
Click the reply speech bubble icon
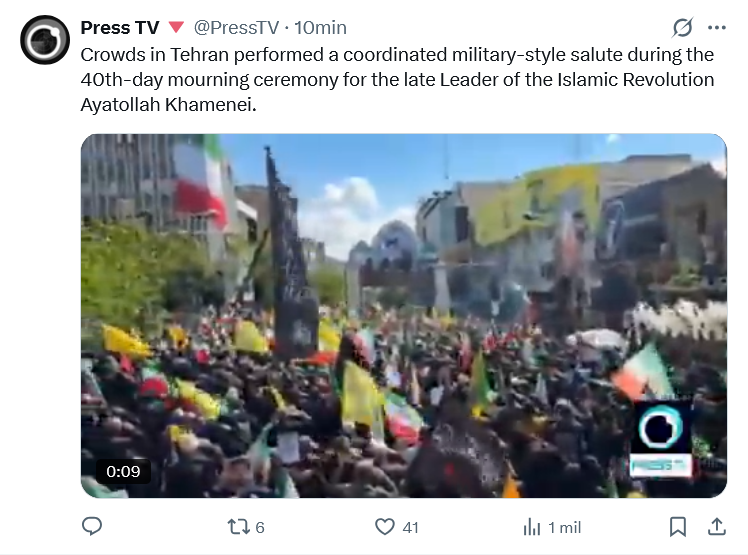coord(92,526)
